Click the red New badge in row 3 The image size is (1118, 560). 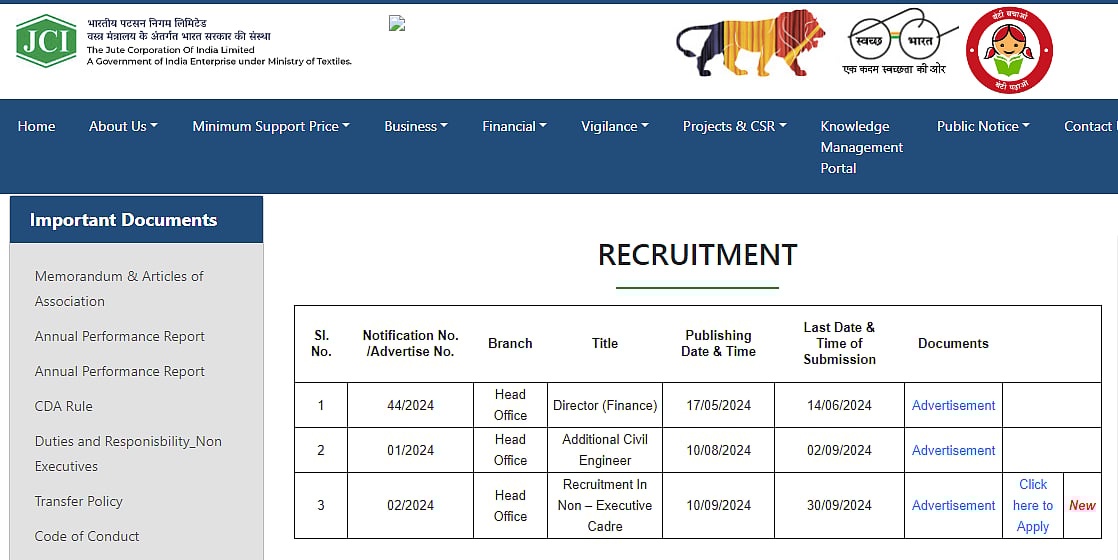1082,506
